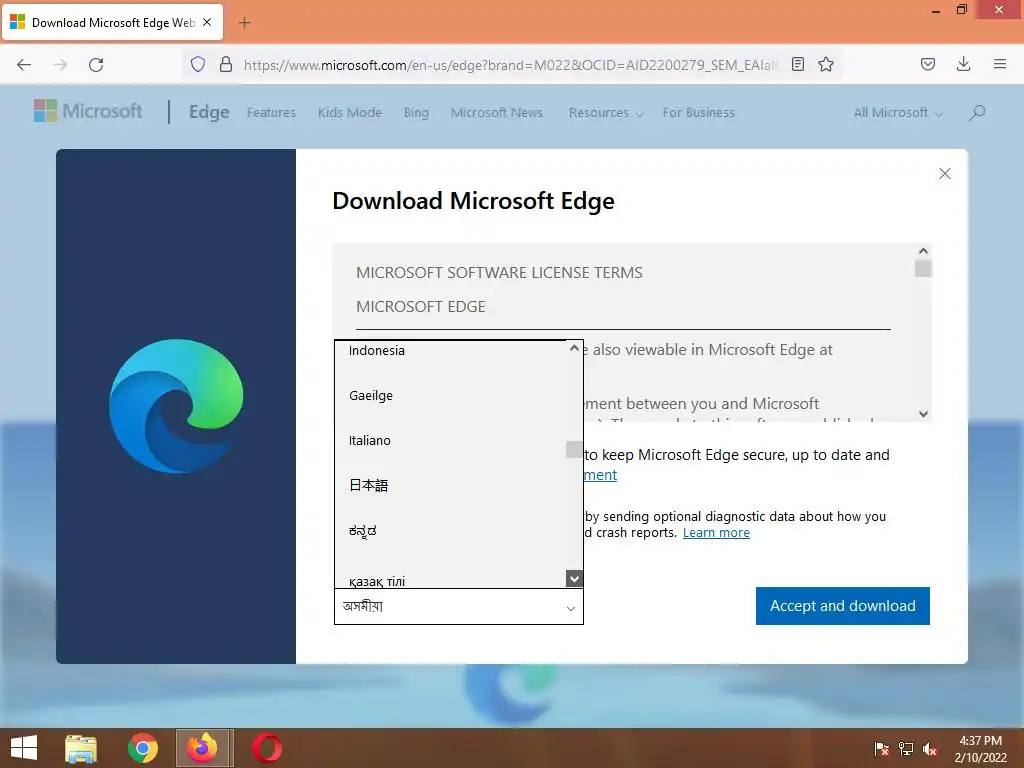Click the Action Center flag tray icon
Screen dimensions: 1024x768
tap(882, 749)
